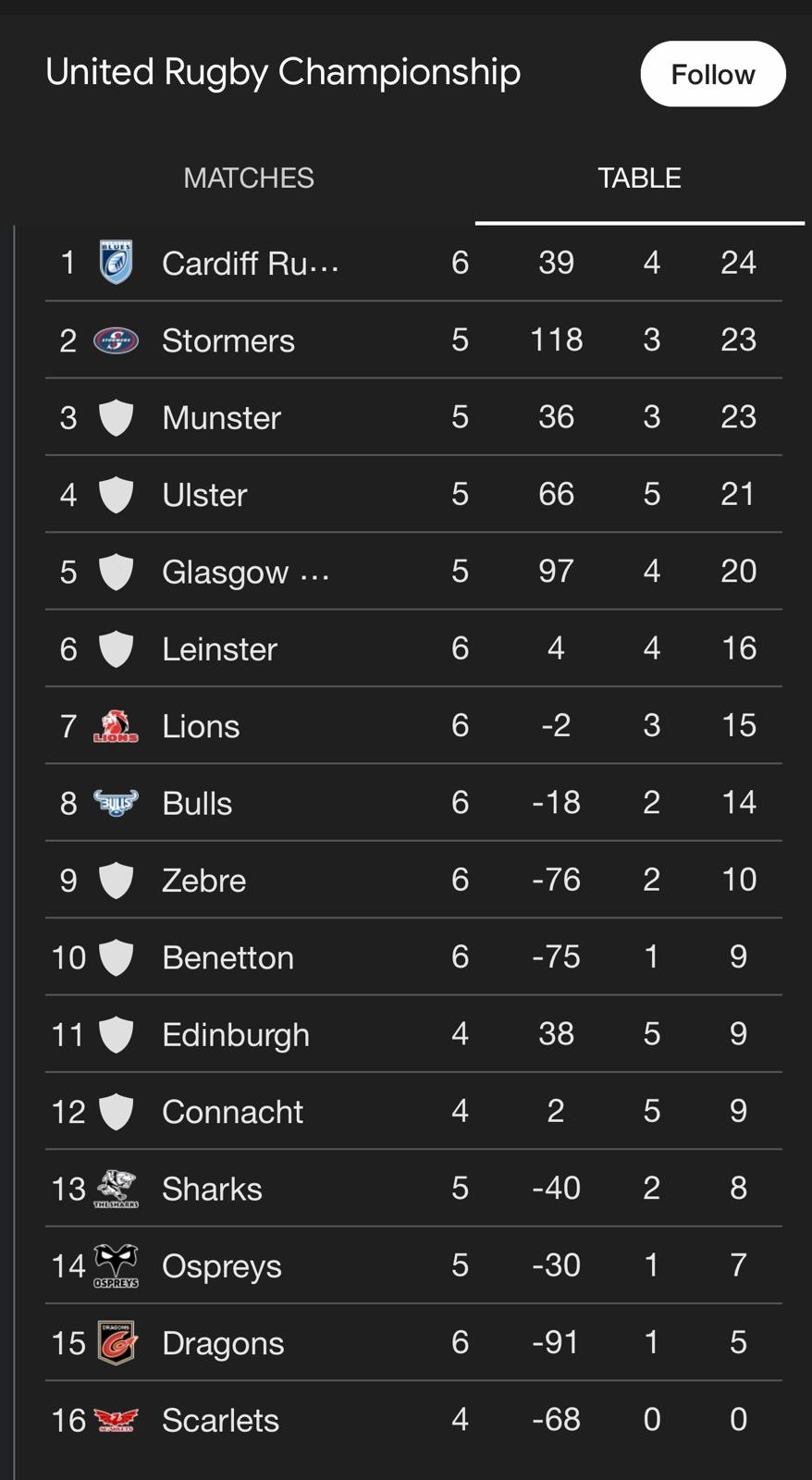The image size is (812, 1480).
Task: Open the Connacht team name
Action: [232, 1112]
